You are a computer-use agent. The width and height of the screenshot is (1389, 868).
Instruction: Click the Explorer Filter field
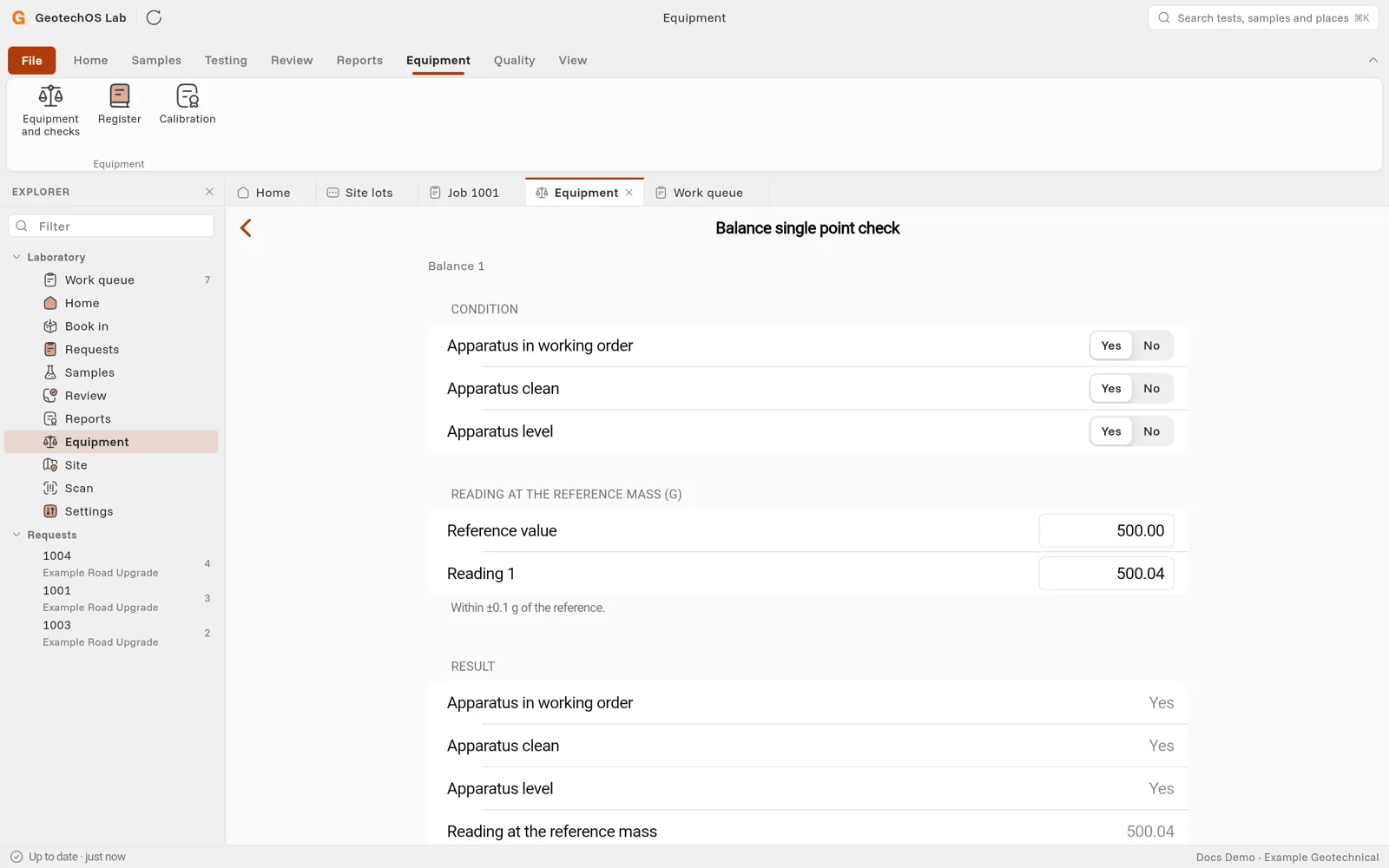tap(111, 227)
